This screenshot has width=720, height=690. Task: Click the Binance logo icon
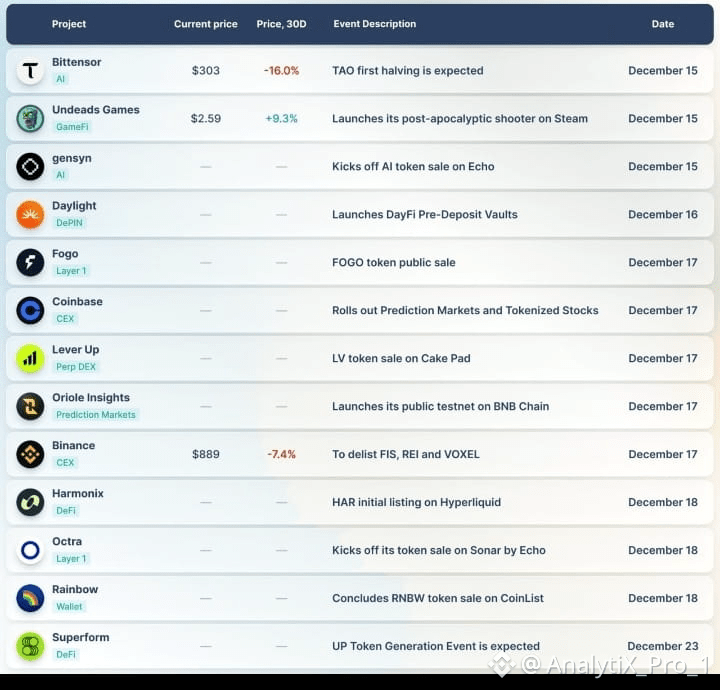pos(30,454)
